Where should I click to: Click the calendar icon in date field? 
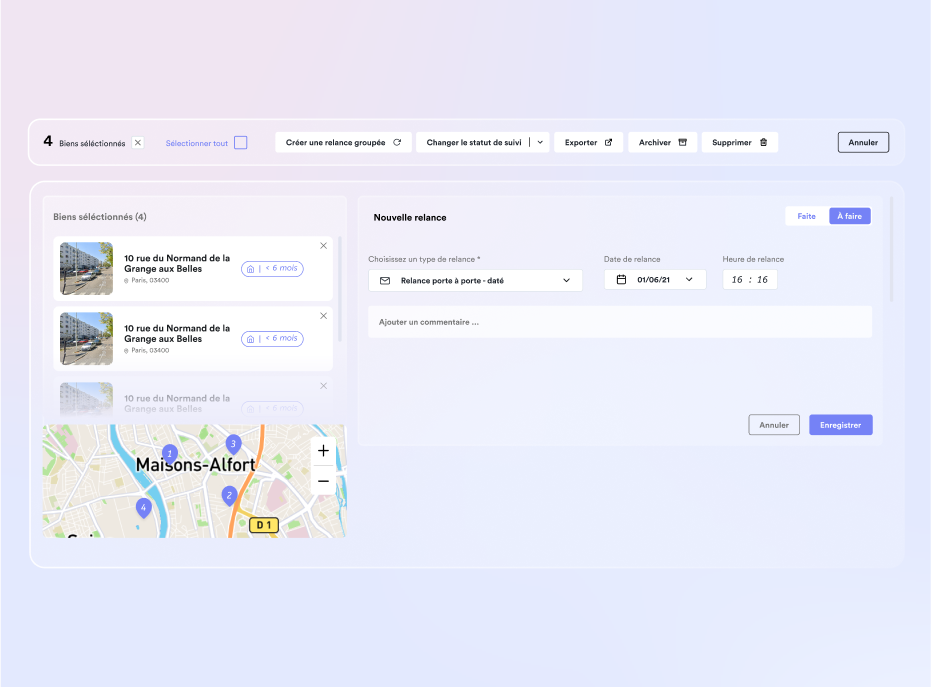[621, 280]
